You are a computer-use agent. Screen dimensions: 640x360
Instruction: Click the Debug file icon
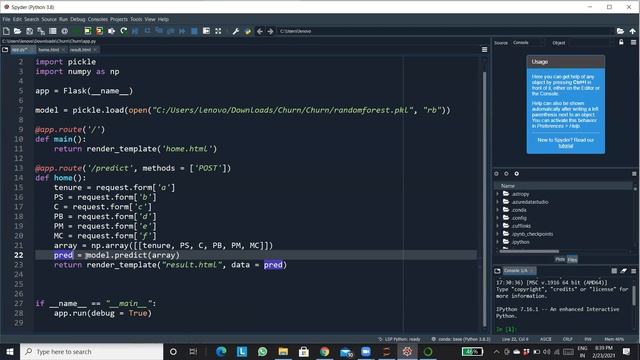coord(135,31)
